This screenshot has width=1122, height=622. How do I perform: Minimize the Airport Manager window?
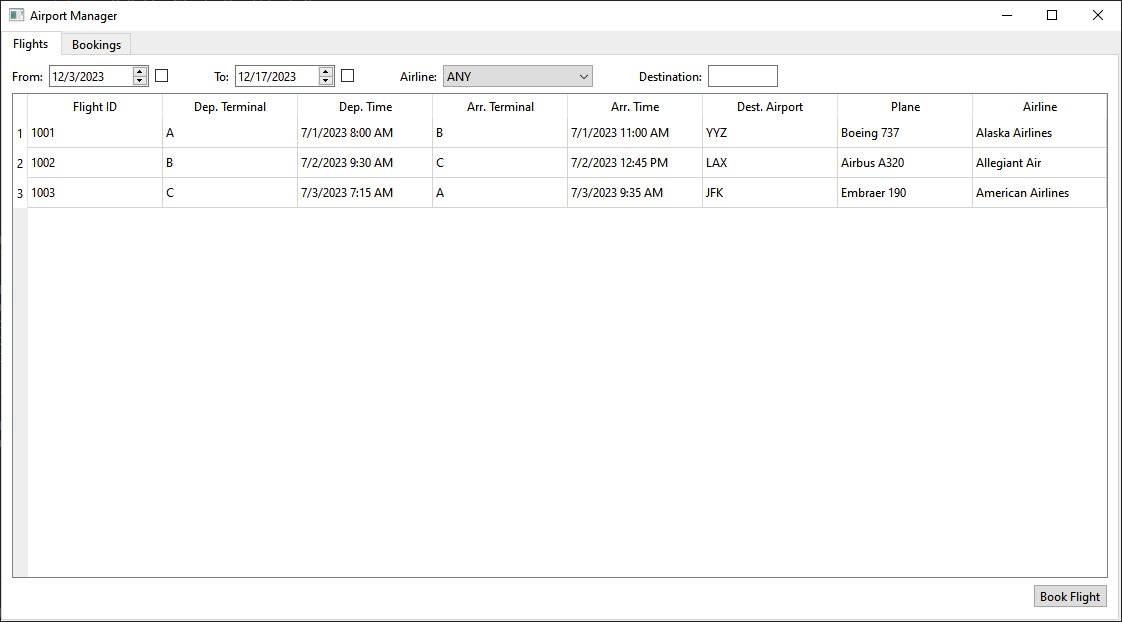(x=1007, y=15)
